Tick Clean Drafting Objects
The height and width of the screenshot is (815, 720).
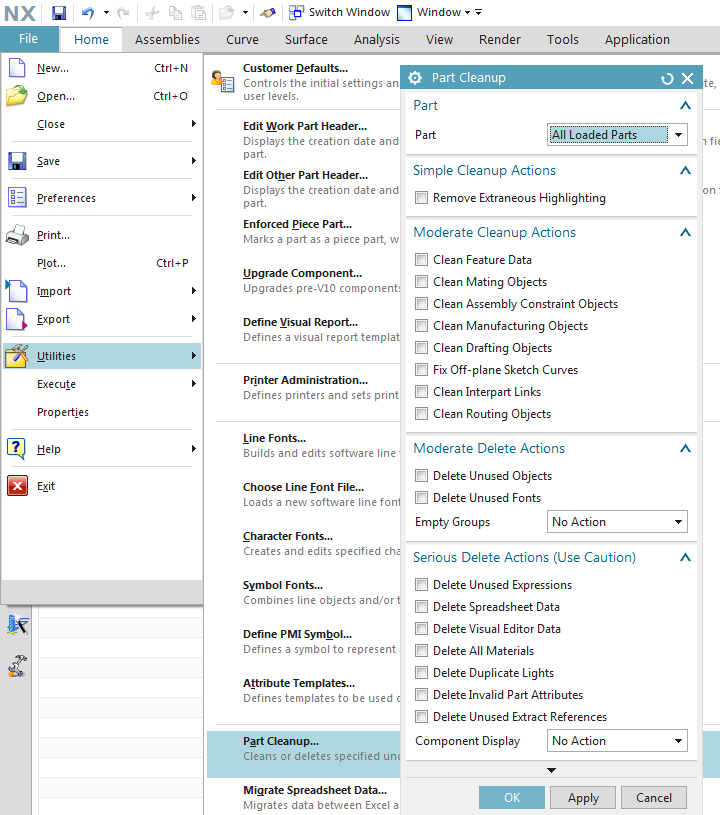tap(422, 347)
